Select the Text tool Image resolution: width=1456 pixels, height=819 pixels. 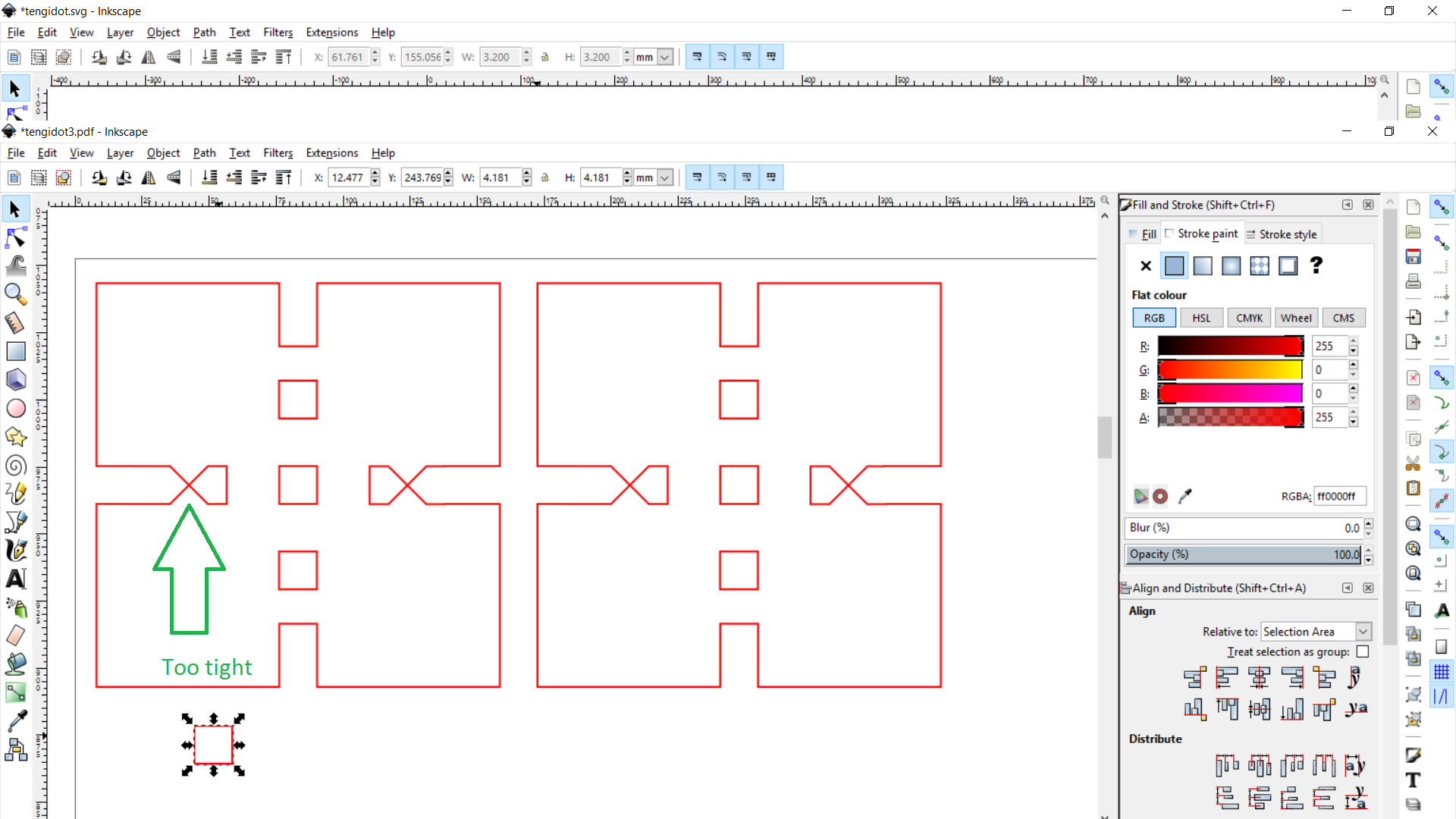pyautogui.click(x=15, y=579)
